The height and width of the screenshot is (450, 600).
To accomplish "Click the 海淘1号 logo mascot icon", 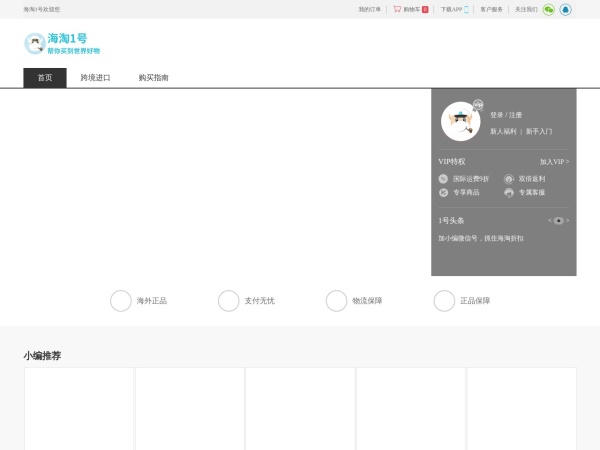I will (x=35, y=43).
